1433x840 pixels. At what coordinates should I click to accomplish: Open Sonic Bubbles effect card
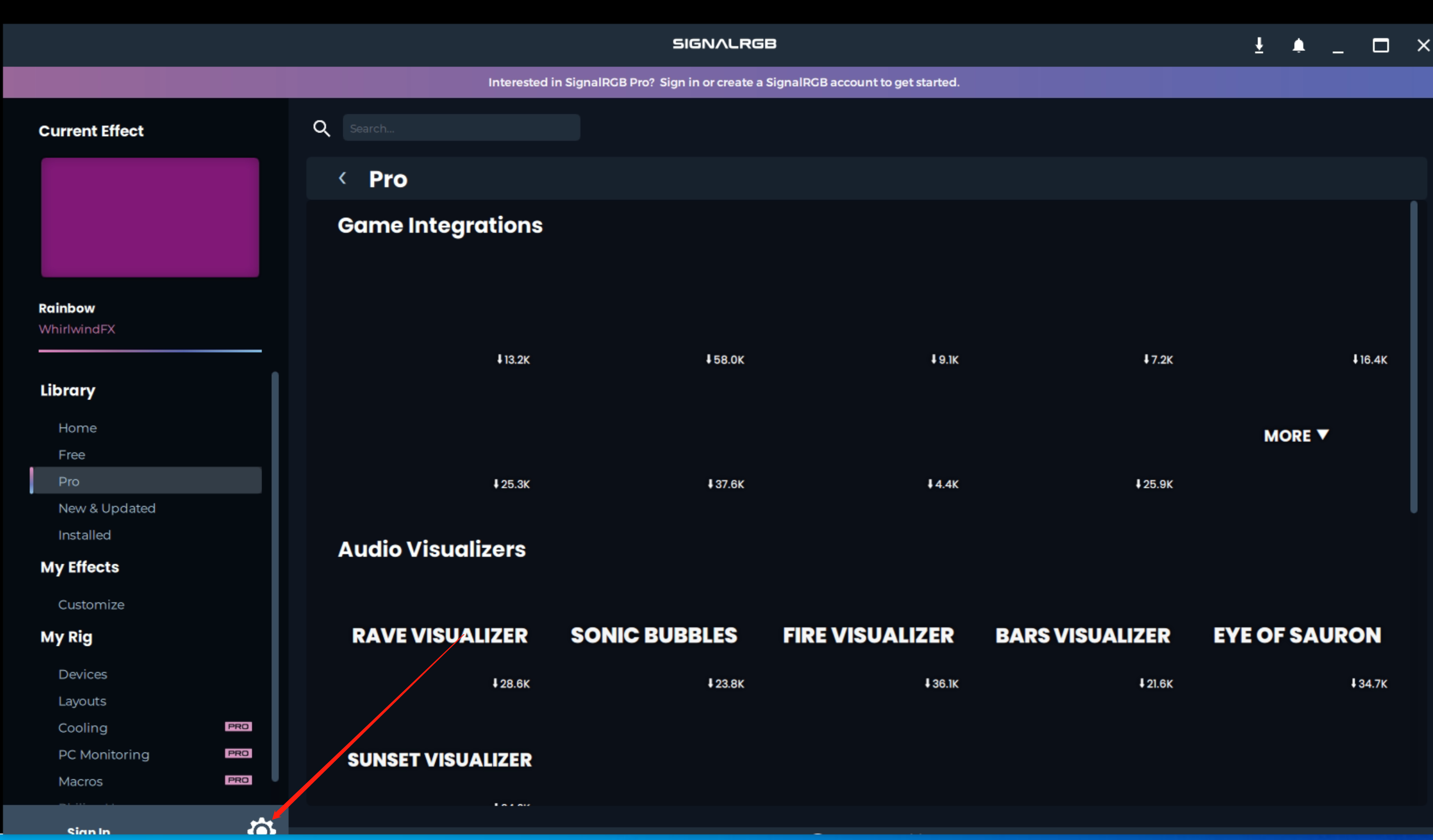pyautogui.click(x=654, y=635)
